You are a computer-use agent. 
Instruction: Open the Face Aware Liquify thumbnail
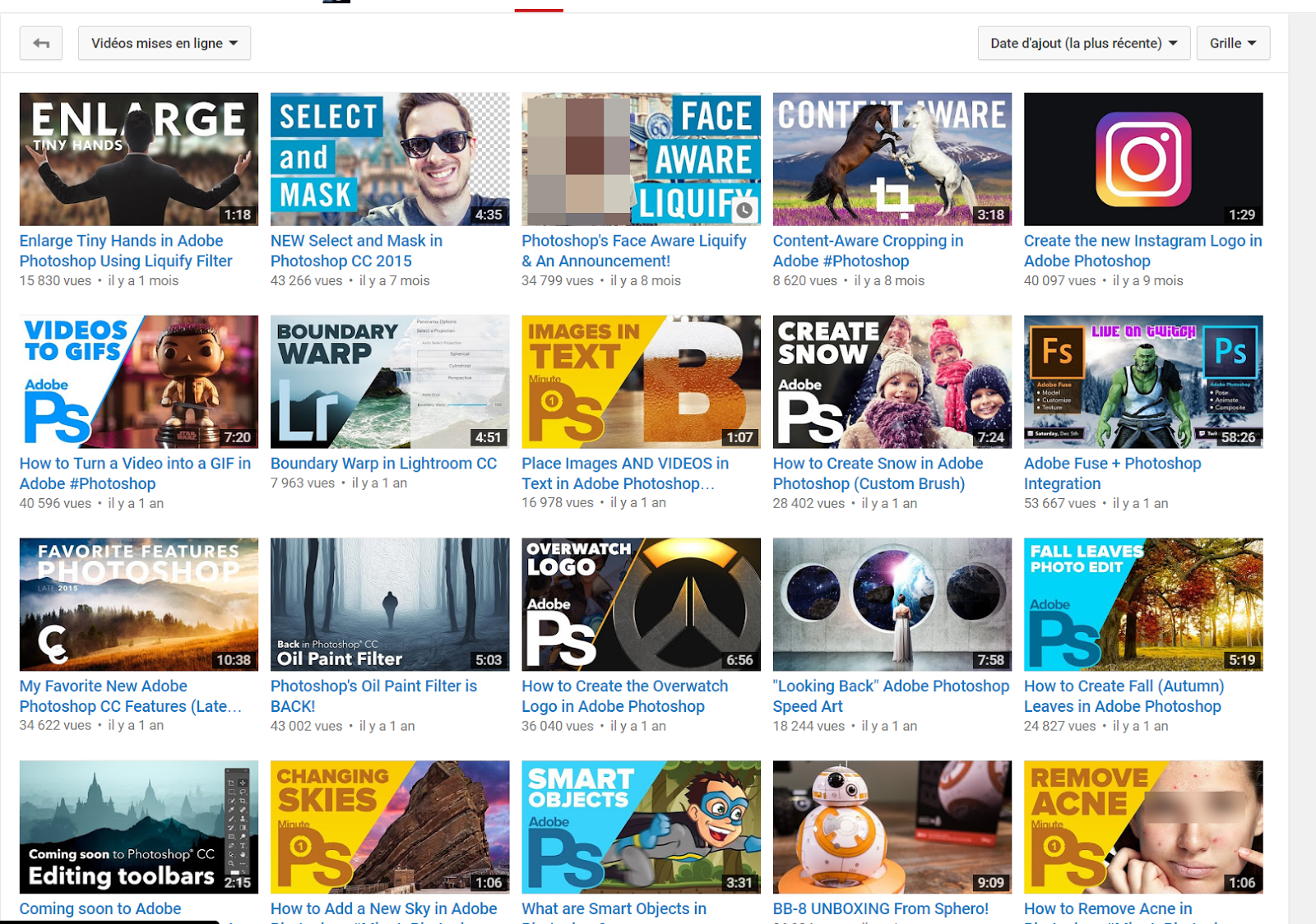(641, 159)
